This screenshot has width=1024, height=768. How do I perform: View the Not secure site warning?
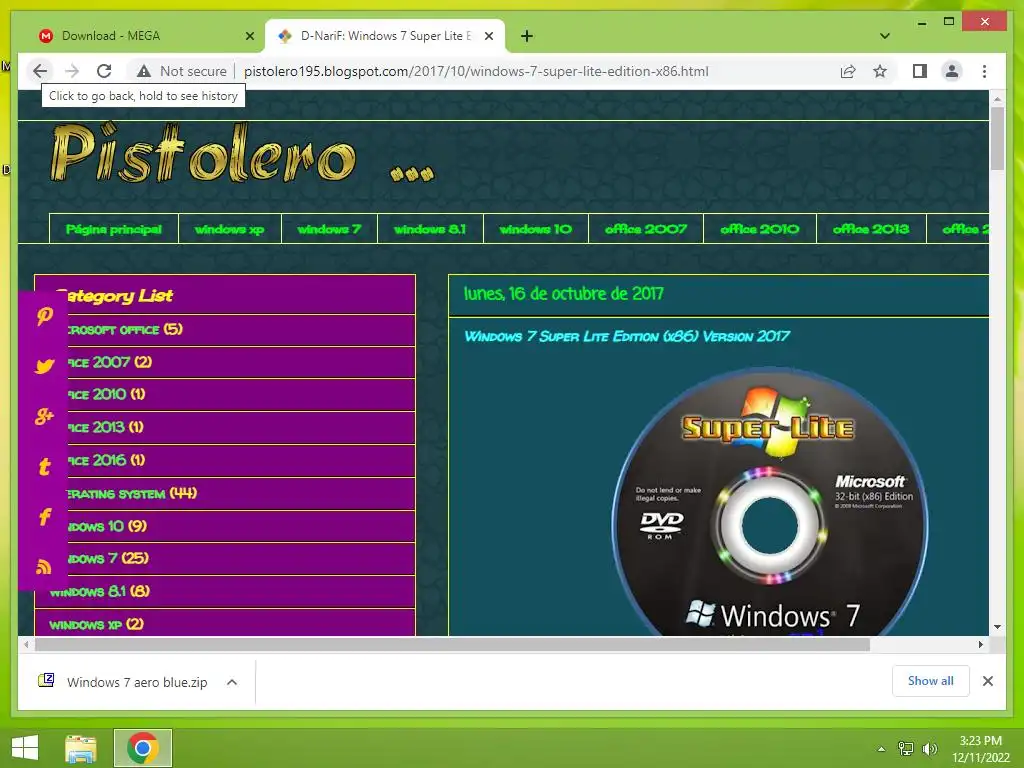[x=182, y=71]
